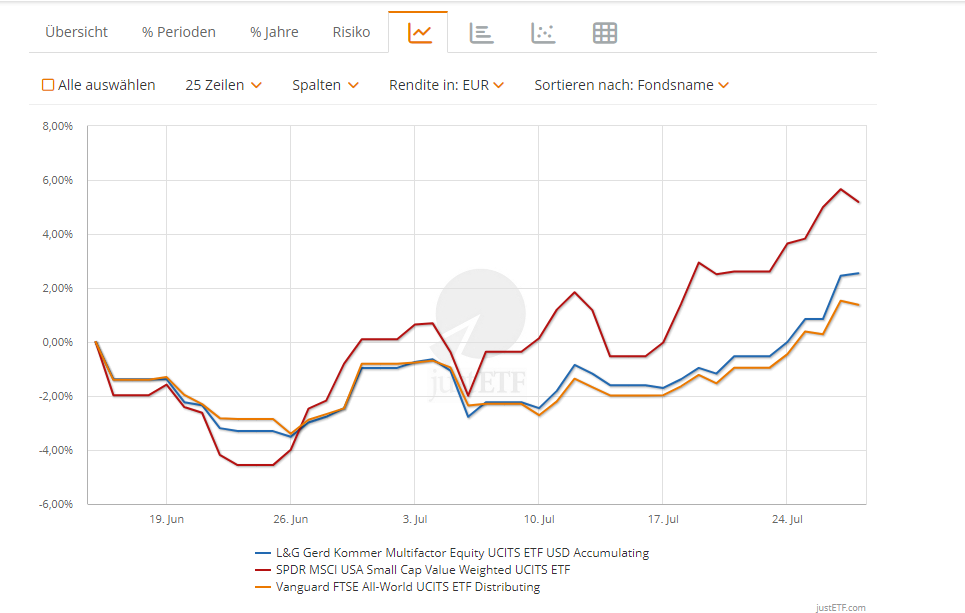
Task: Select the '% Jahre' tab
Action: click(x=274, y=32)
